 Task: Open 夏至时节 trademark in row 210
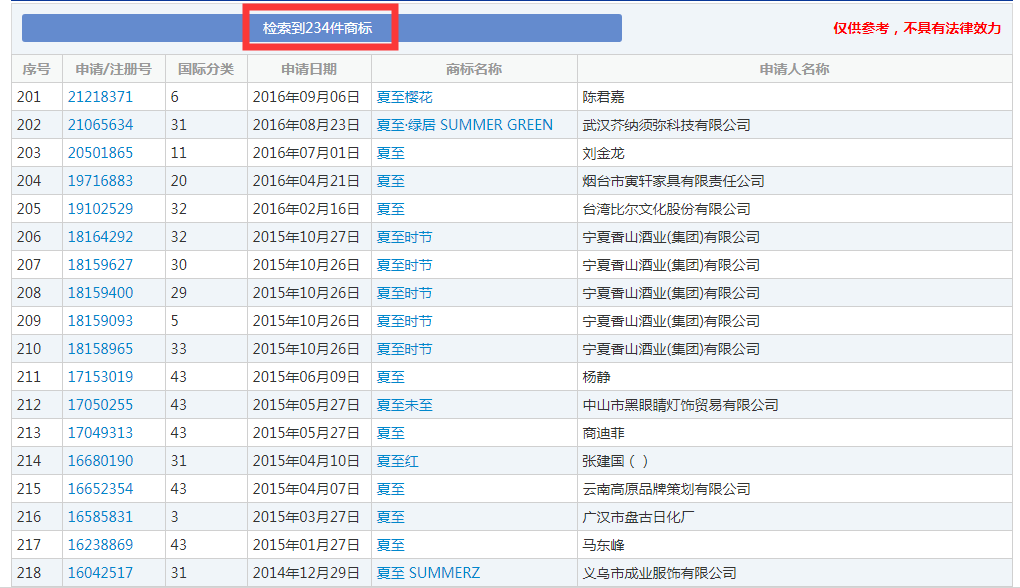click(404, 349)
